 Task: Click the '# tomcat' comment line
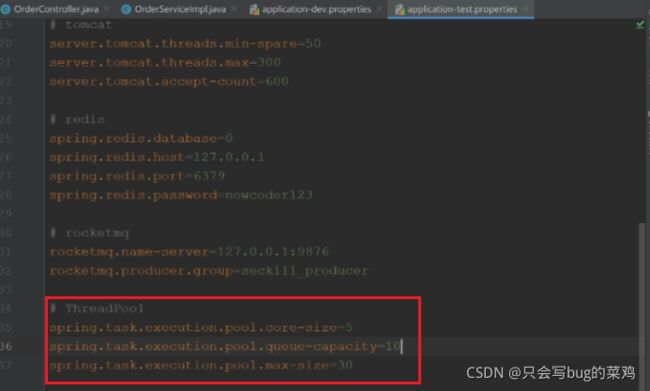coord(81,25)
